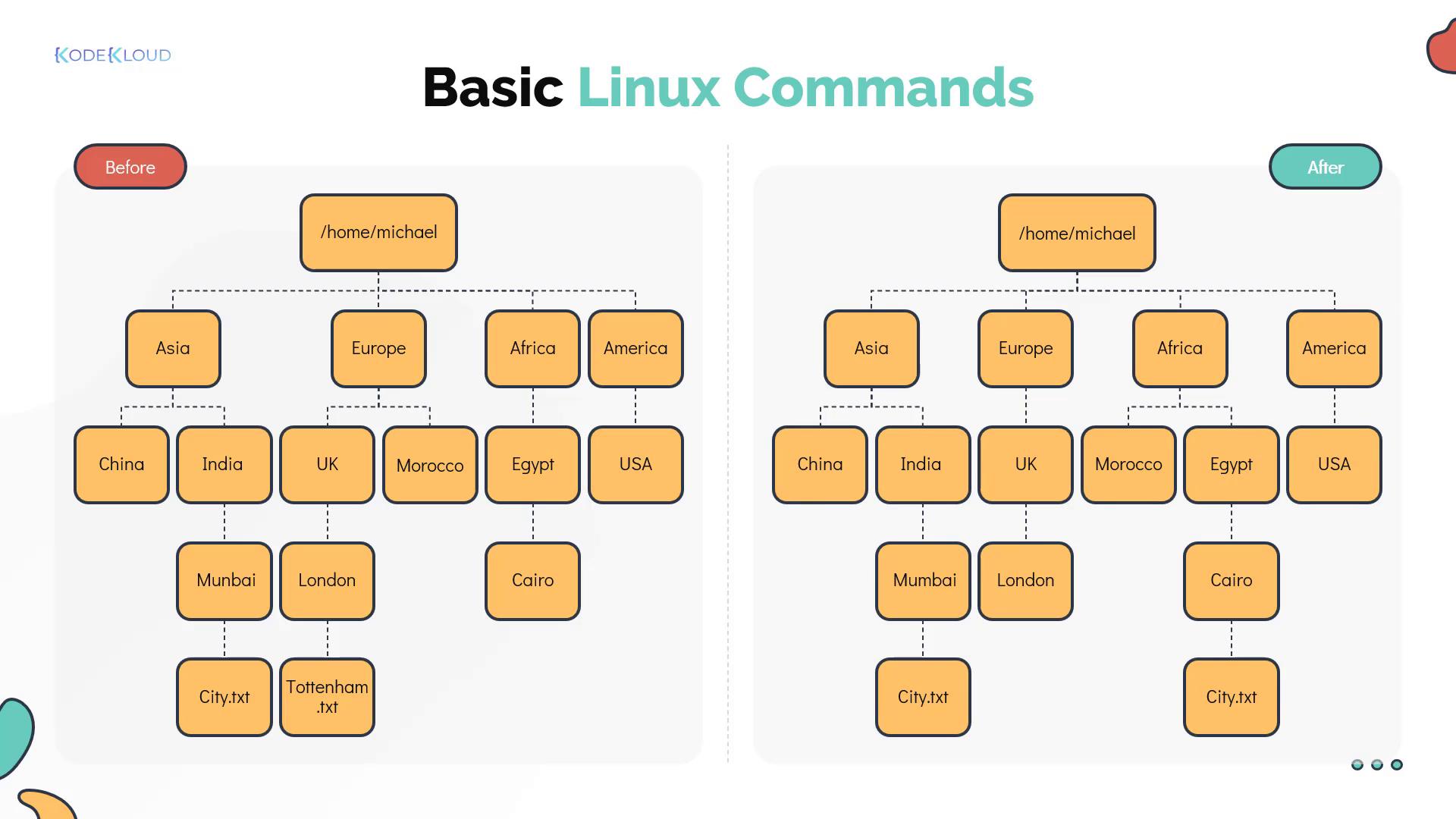Screen dimensions: 1456x819
Task: Click the Tottenham.txt file in Before tree
Action: pos(327,697)
